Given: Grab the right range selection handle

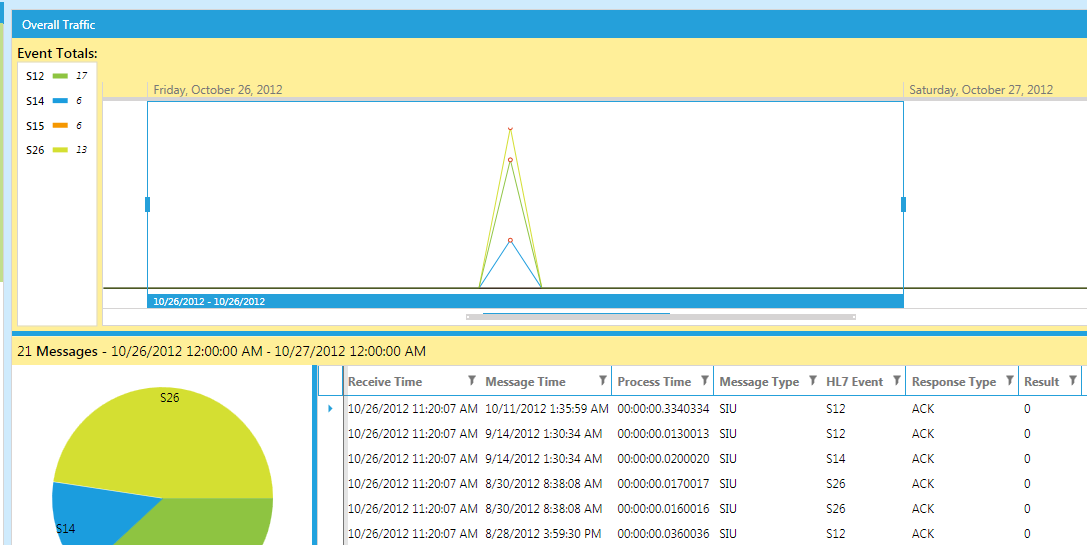Looking at the screenshot, I should point(903,204).
